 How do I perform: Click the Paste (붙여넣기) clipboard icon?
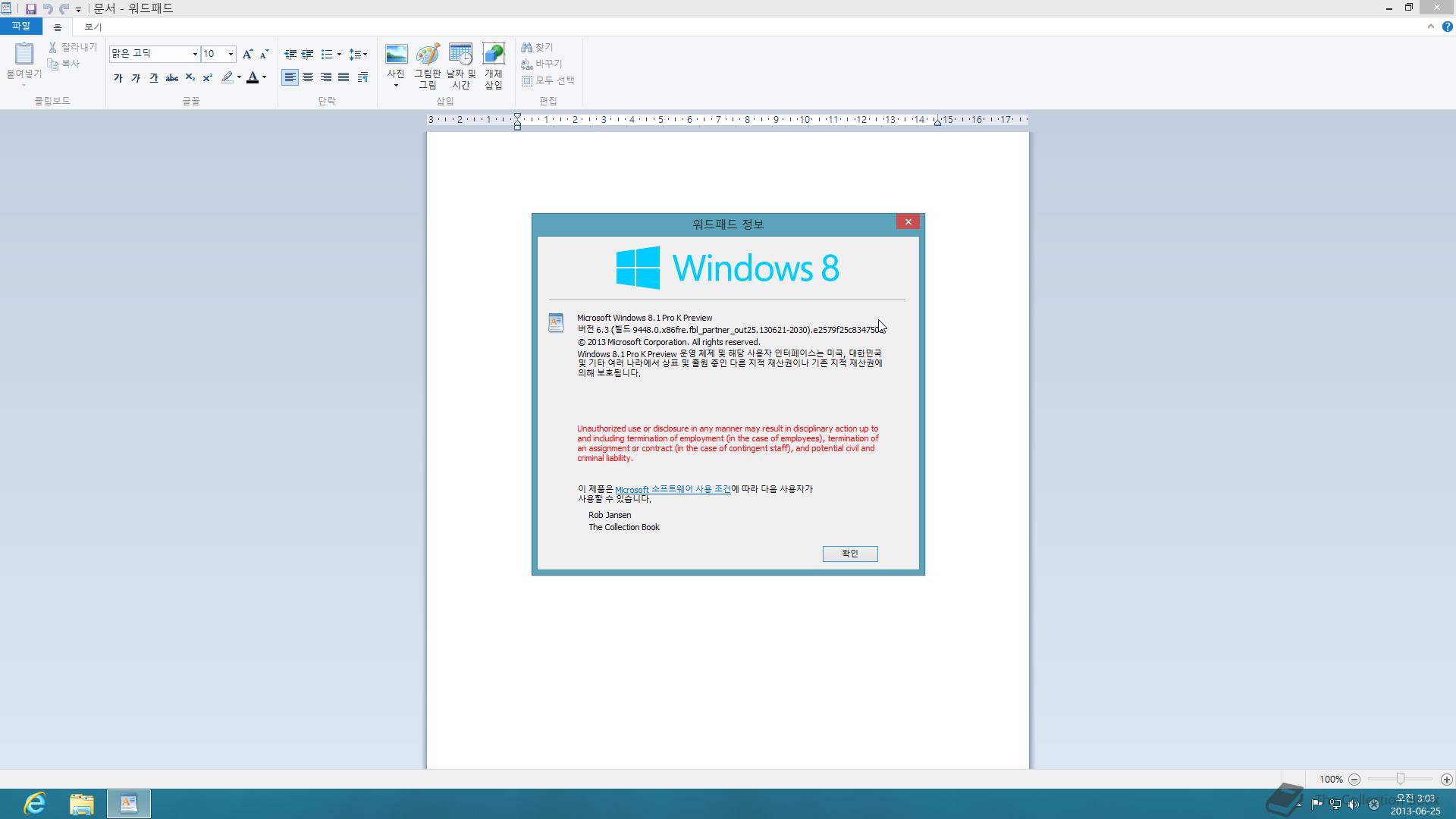tap(24, 54)
